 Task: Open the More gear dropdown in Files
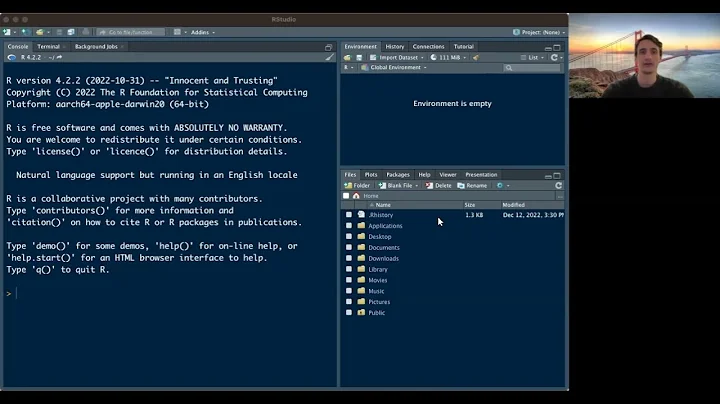[503, 185]
